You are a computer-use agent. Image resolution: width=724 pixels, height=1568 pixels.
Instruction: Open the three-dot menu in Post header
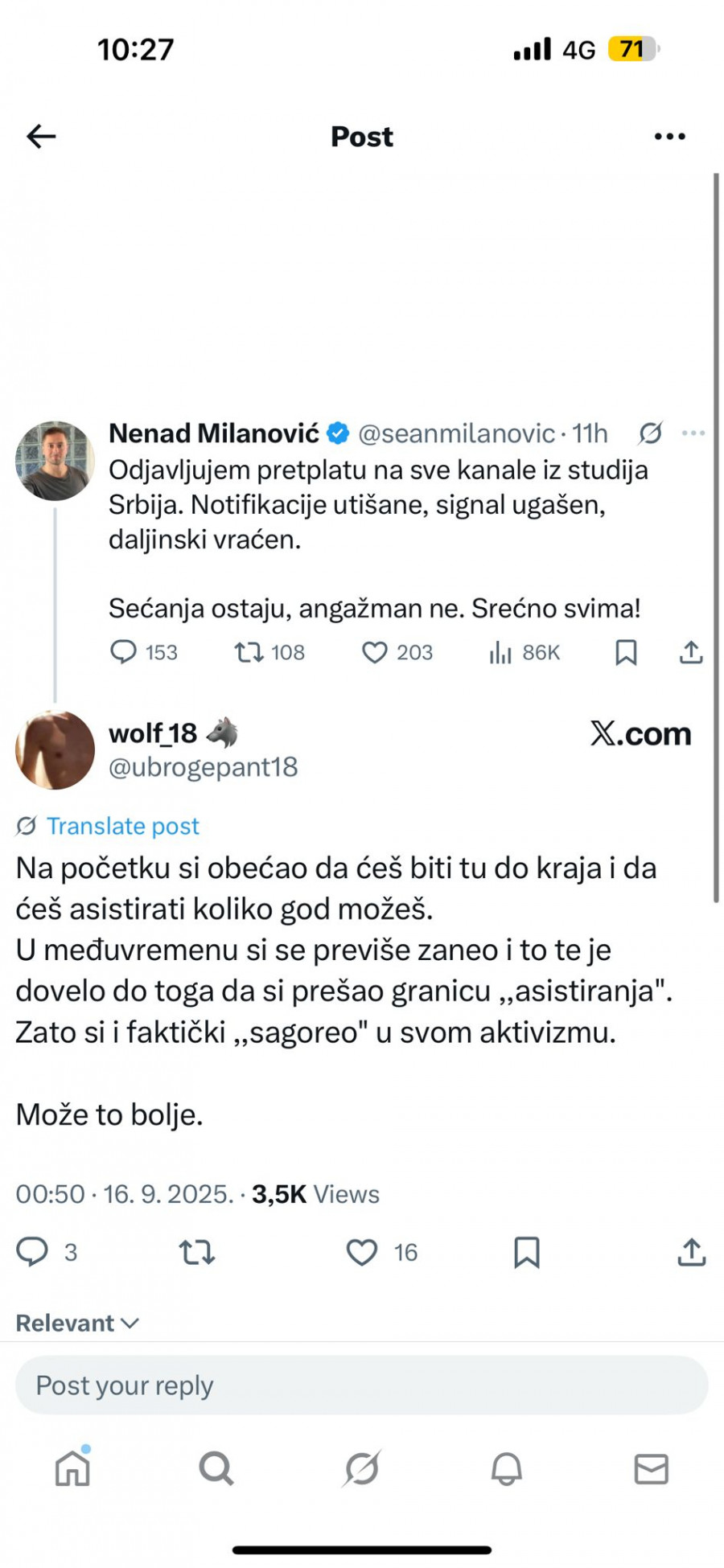pos(669,137)
